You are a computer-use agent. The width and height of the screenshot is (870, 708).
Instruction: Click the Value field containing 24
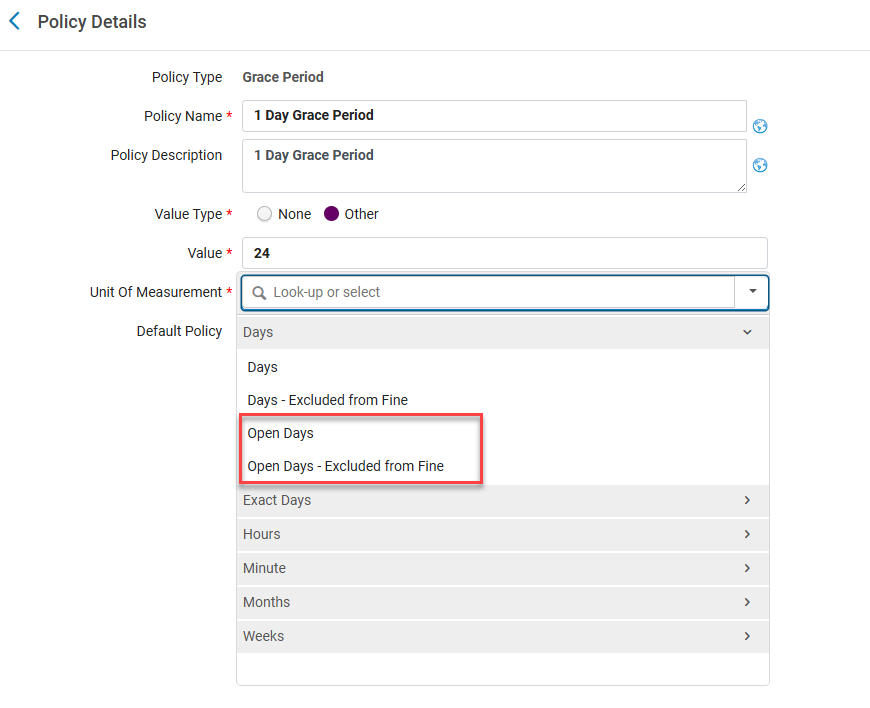tap(504, 253)
